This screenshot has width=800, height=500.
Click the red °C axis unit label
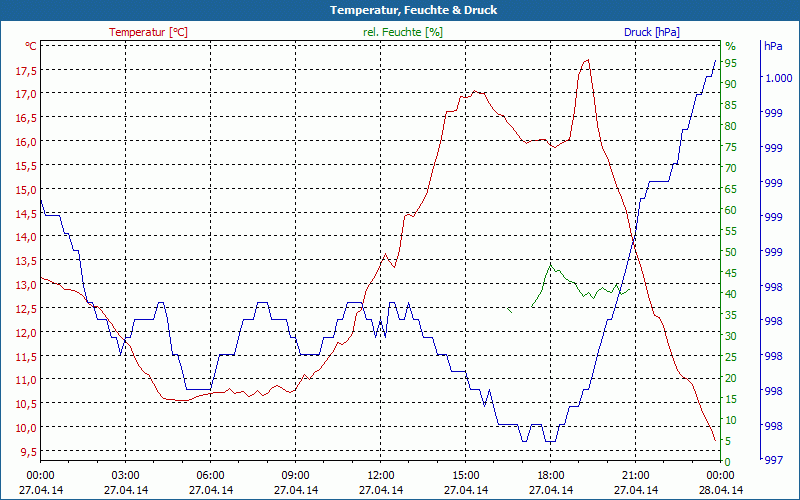pyautogui.click(x=31, y=46)
